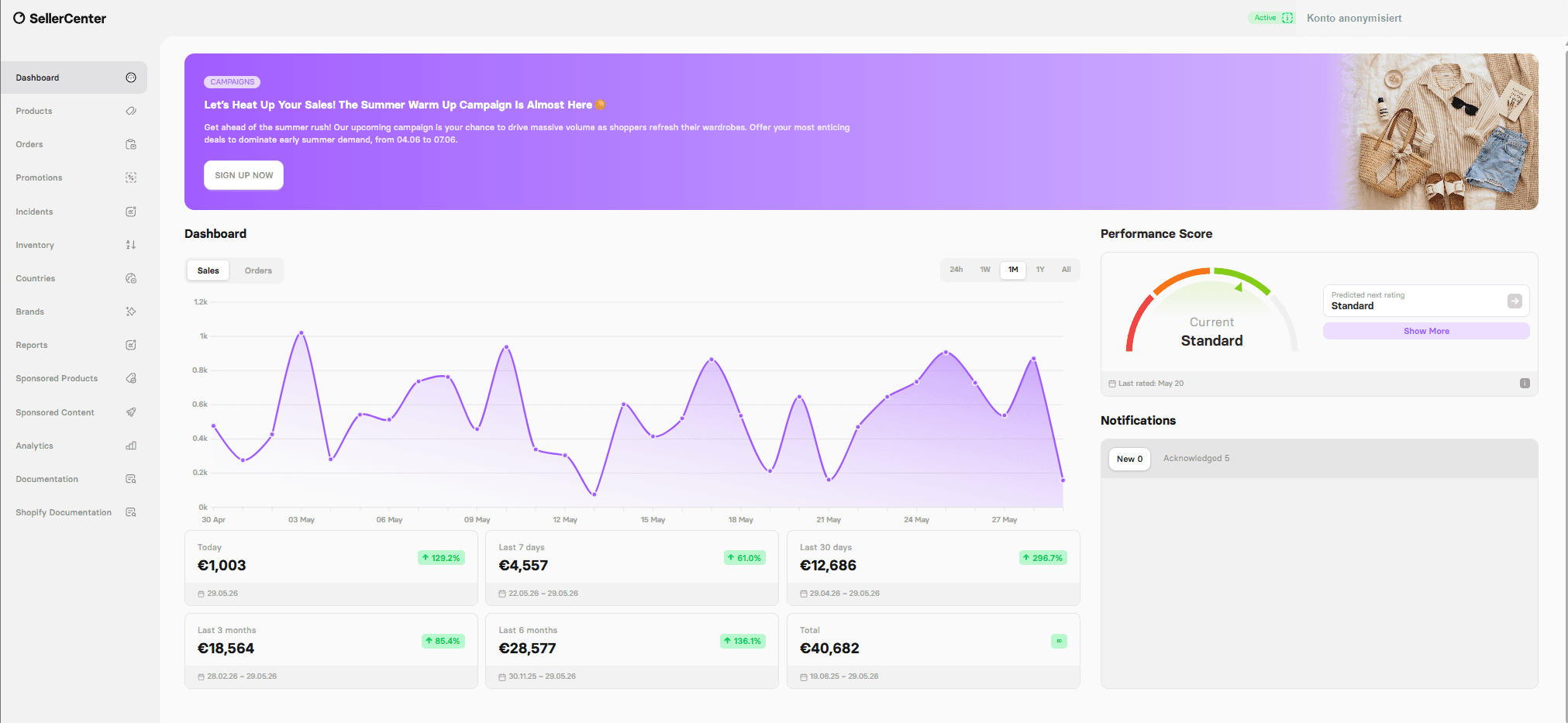Click the Performance Score info icon

pyautogui.click(x=1525, y=383)
